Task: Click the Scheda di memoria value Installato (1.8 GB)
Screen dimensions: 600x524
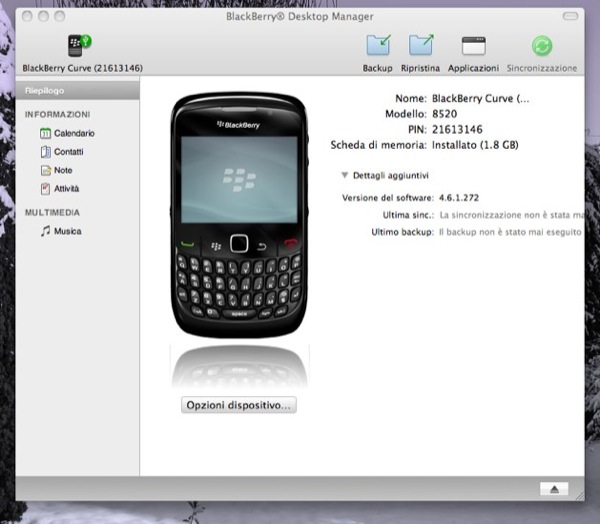Action: 475,145
